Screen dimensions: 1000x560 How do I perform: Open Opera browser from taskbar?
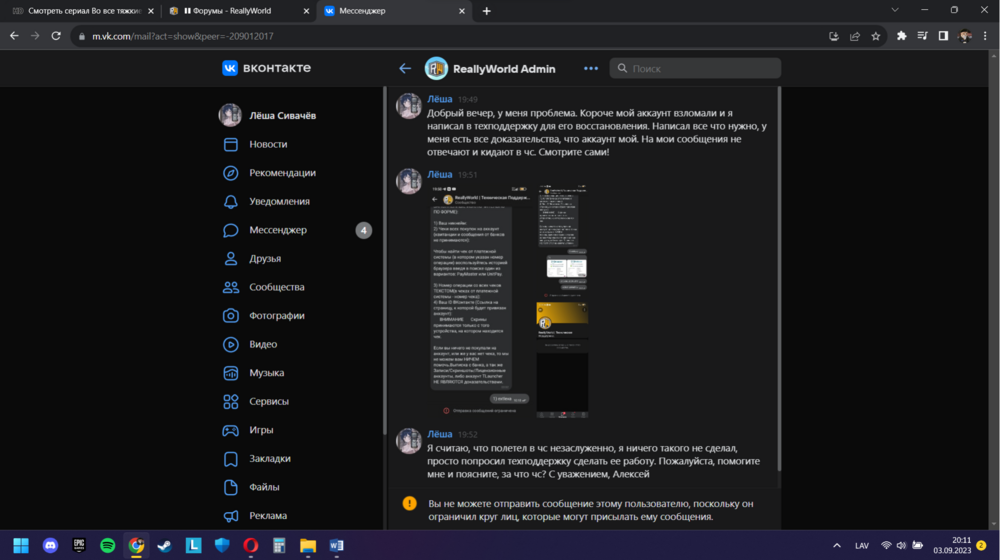coord(251,545)
